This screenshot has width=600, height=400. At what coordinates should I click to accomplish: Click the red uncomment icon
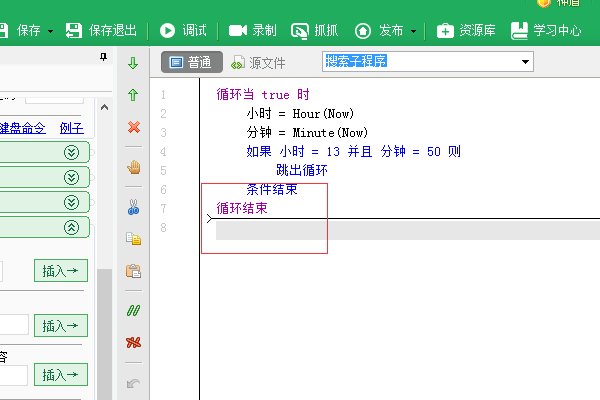coord(134,343)
